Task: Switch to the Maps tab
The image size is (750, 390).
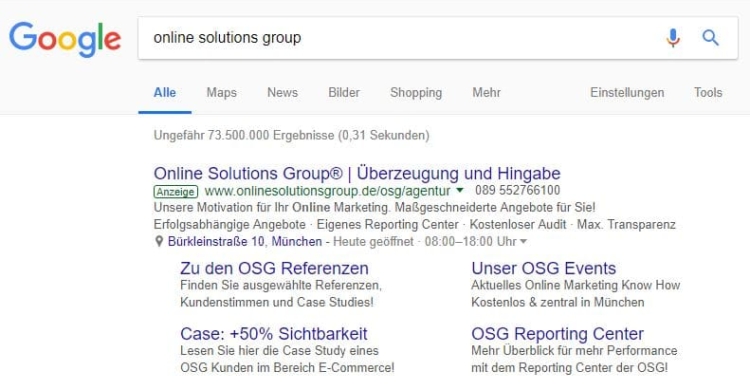Action: pyautogui.click(x=221, y=93)
